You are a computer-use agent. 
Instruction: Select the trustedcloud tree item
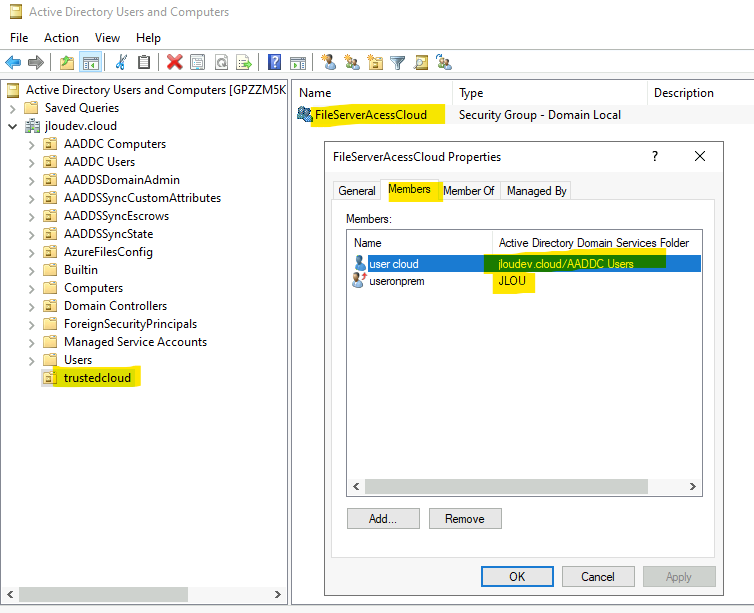tap(97, 378)
